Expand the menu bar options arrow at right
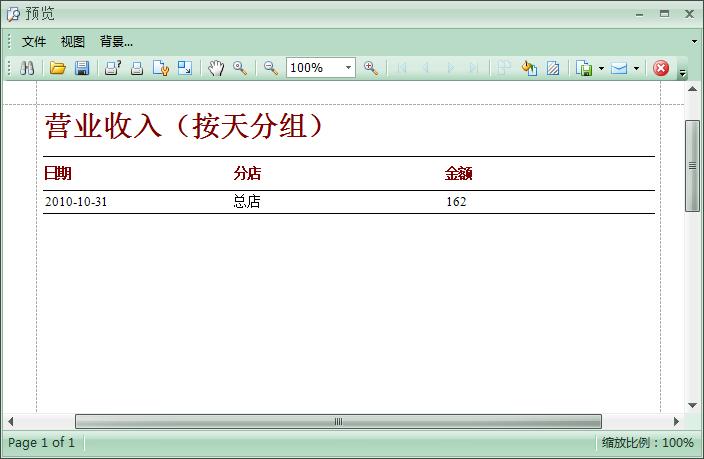Image resolution: width=704 pixels, height=459 pixels. click(x=694, y=41)
